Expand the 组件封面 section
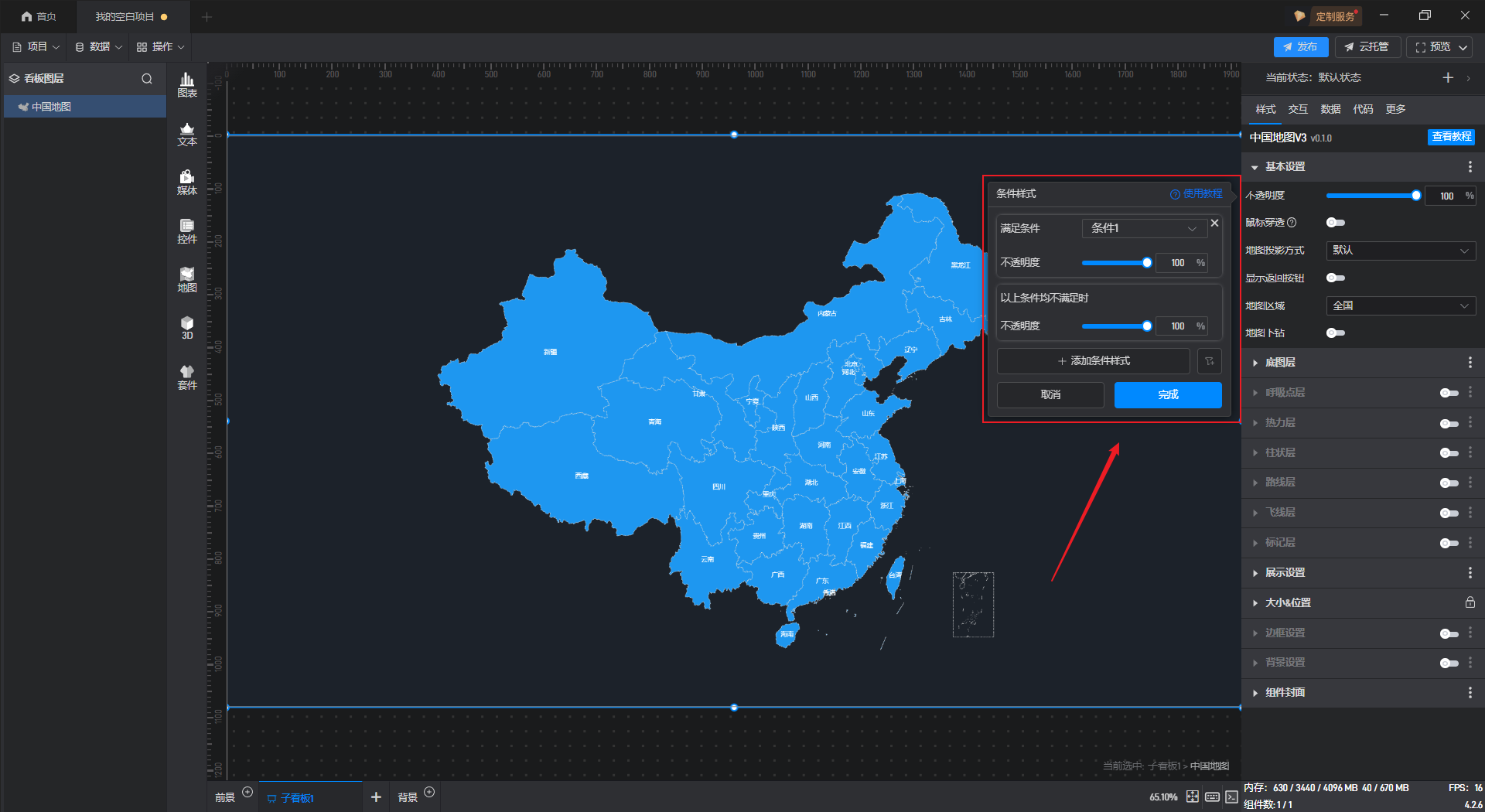 [1255, 693]
